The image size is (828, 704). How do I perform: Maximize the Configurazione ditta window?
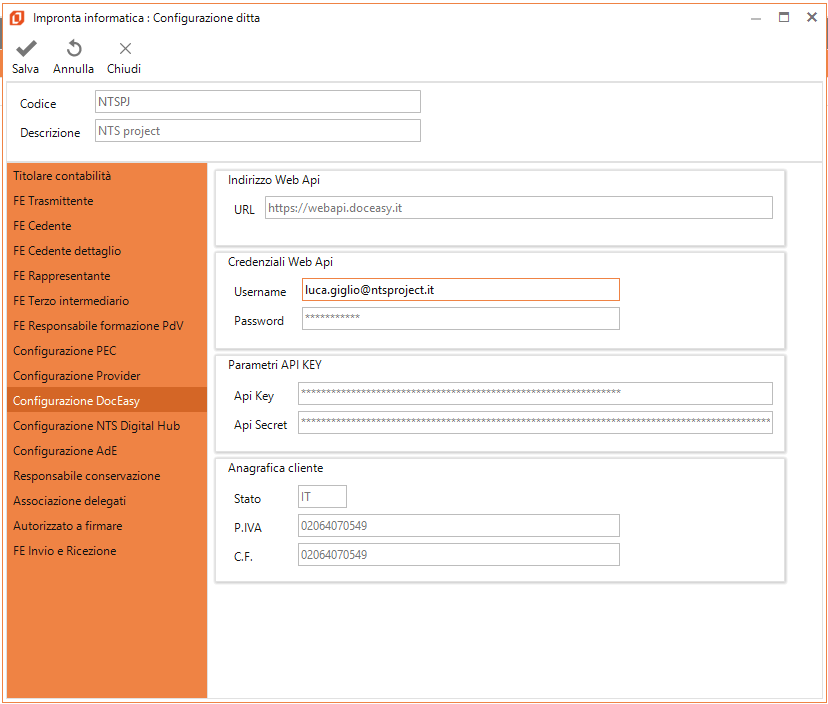pos(784,17)
